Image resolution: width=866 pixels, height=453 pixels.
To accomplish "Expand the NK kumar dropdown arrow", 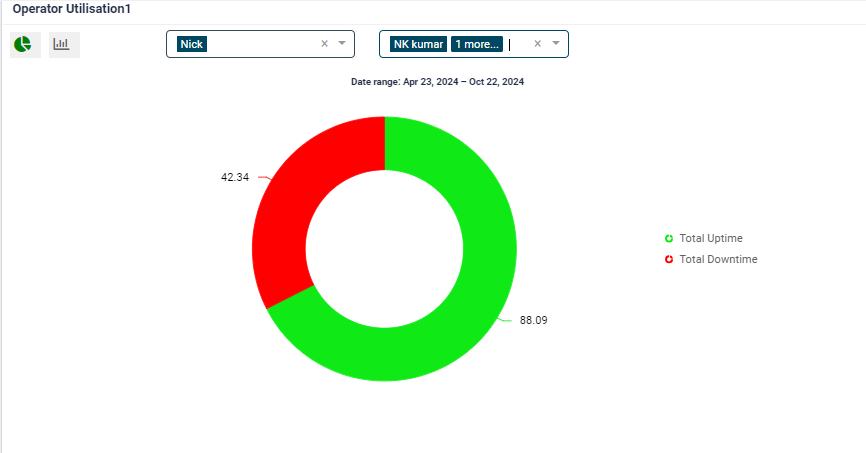I will 556,44.
